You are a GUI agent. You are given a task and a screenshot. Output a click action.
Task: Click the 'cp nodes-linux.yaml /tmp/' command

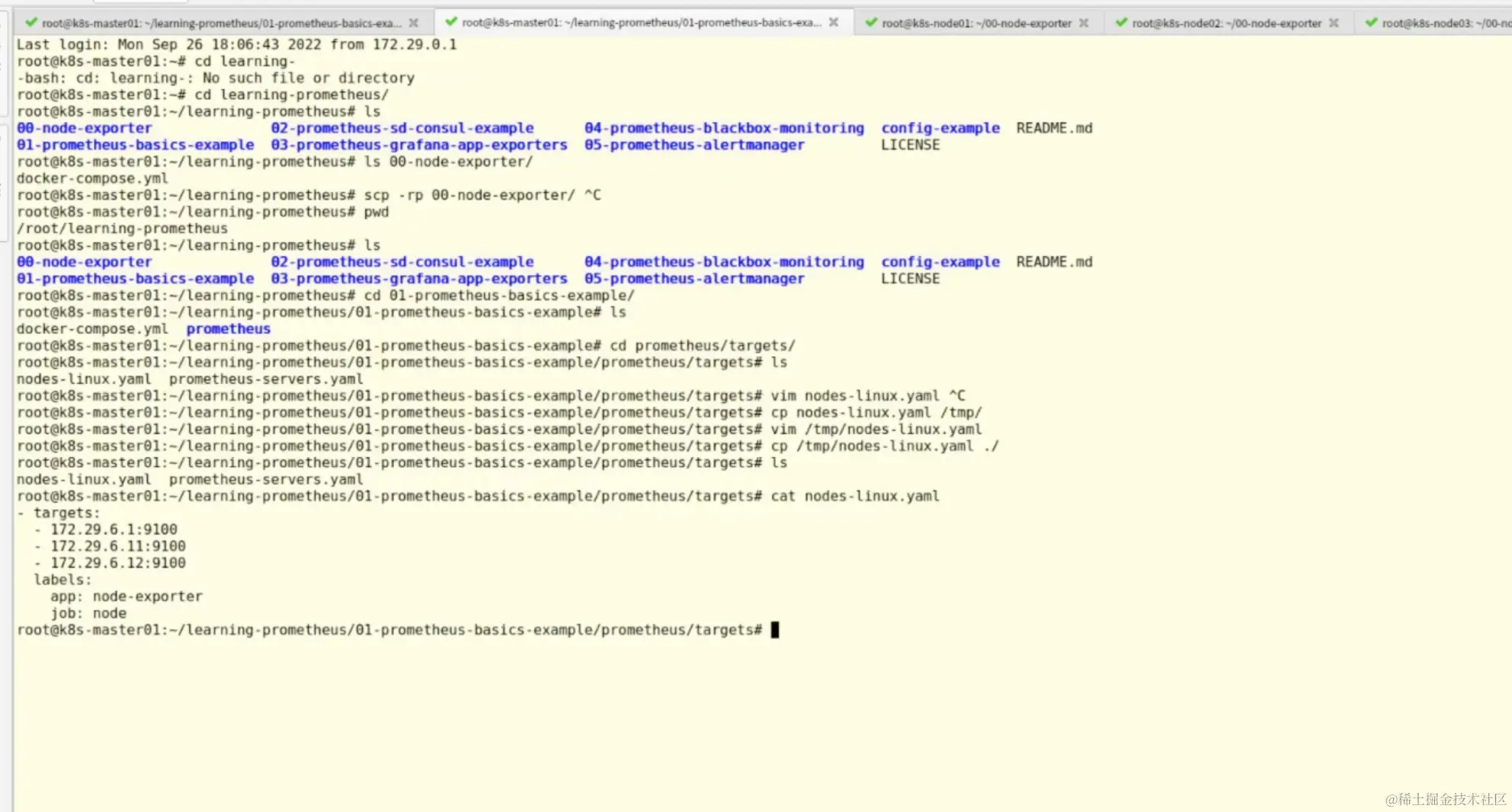[876, 414]
